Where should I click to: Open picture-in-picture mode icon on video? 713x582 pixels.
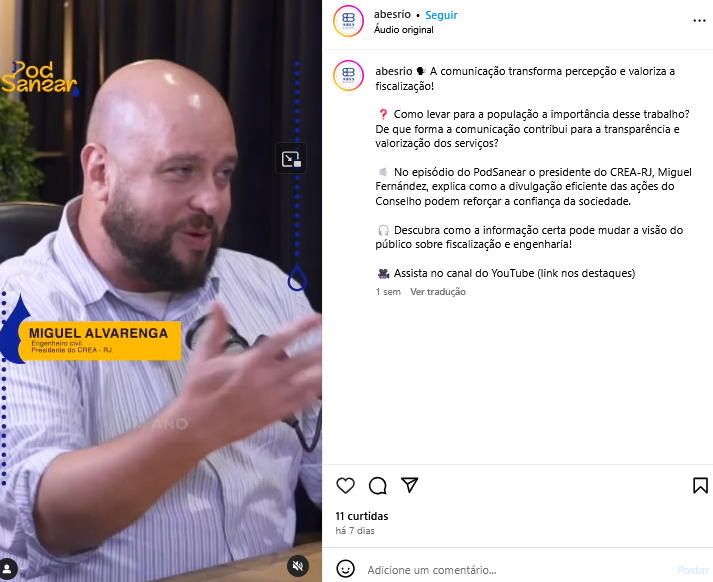pyautogui.click(x=291, y=159)
